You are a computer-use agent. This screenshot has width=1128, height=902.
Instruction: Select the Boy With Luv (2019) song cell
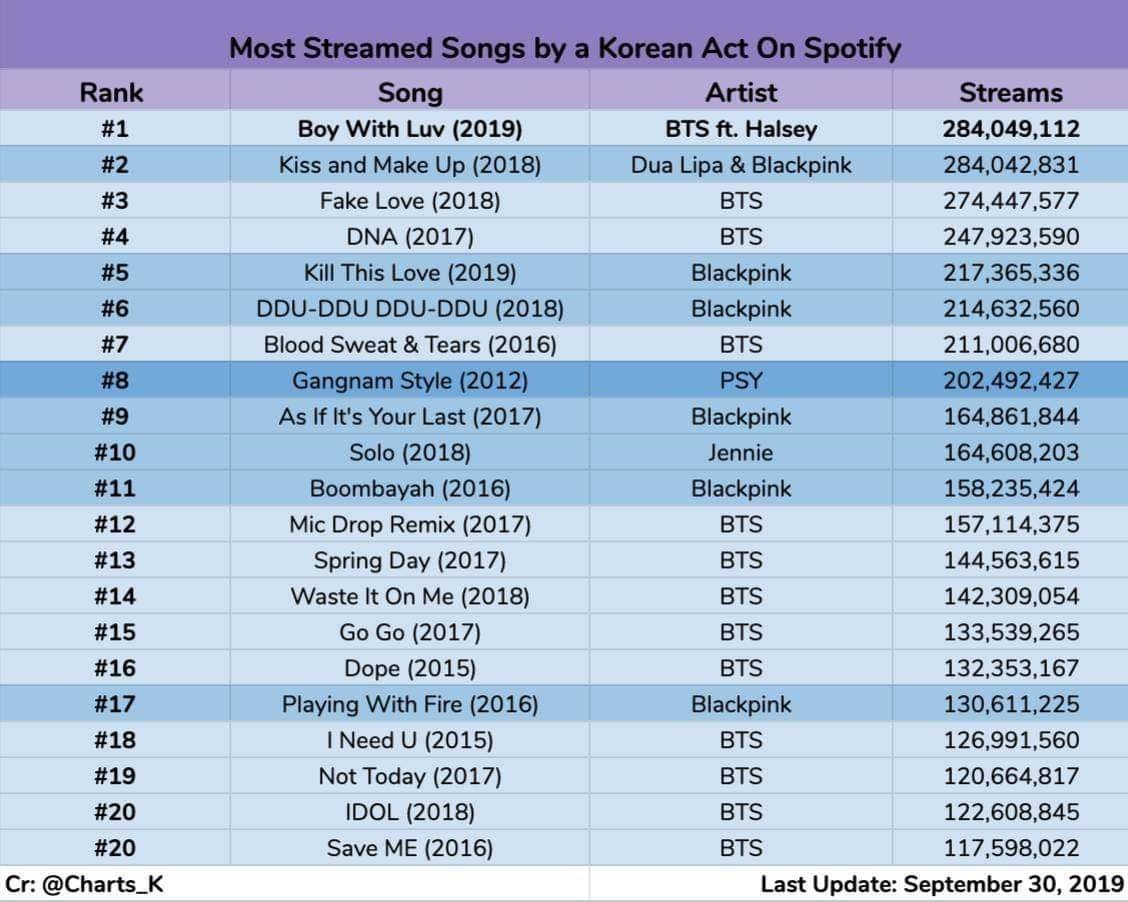(x=410, y=129)
